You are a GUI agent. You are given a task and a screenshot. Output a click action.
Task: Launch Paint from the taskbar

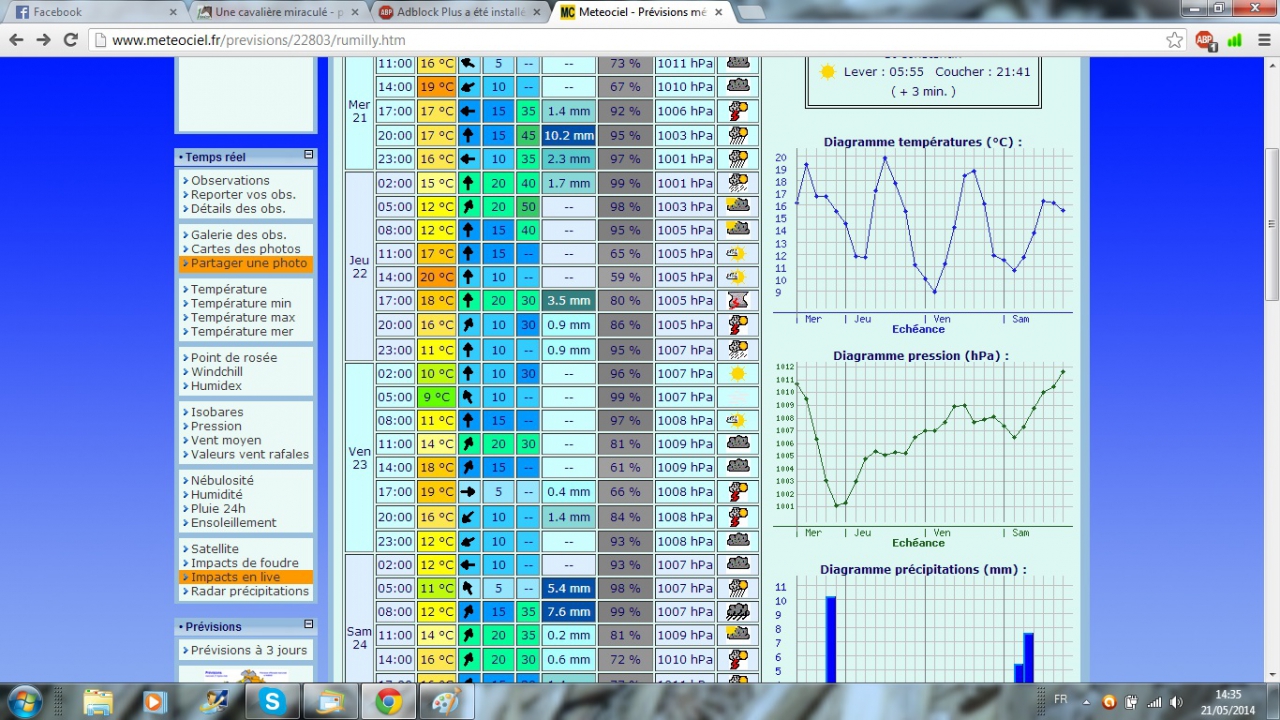click(x=445, y=701)
